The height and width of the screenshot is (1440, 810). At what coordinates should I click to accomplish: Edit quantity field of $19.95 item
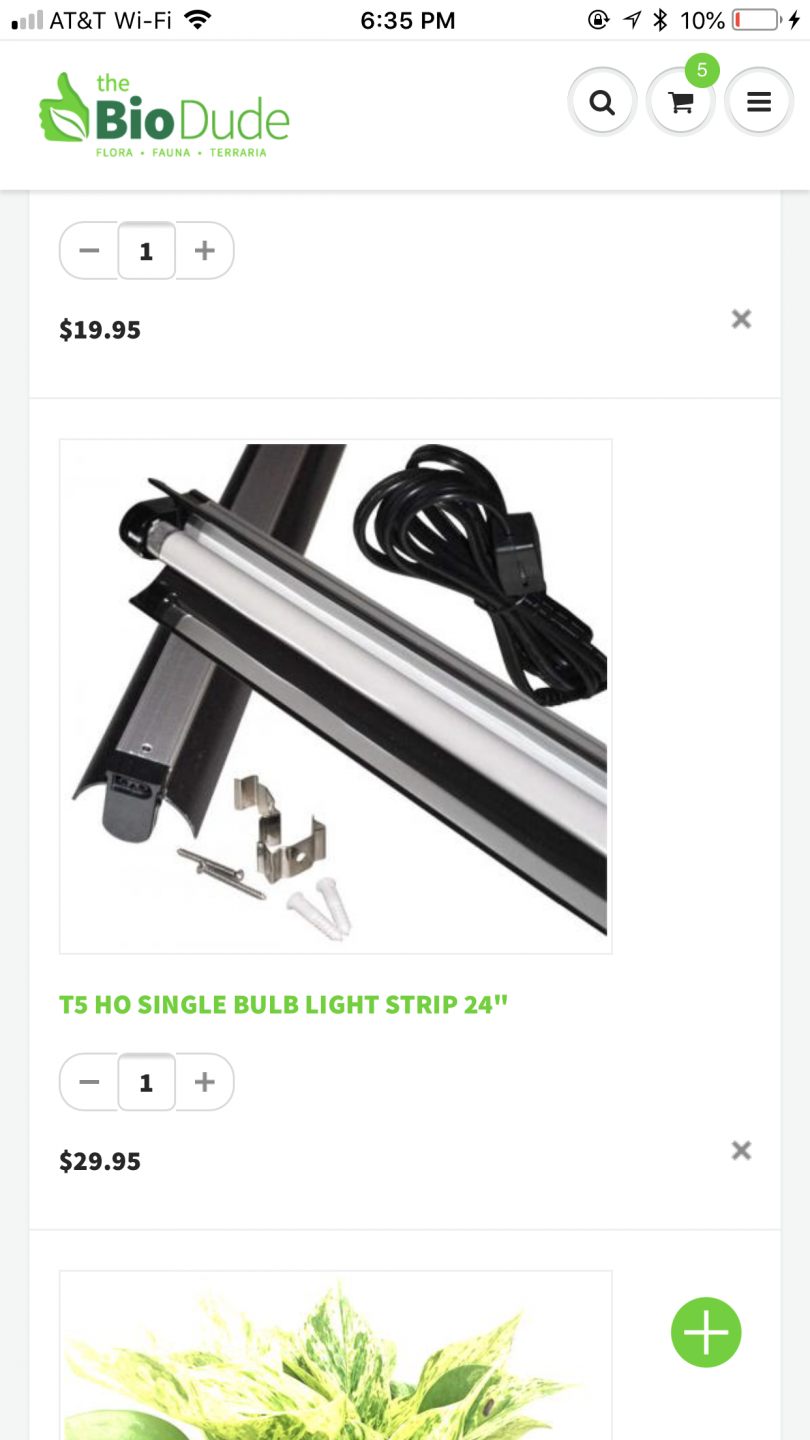[x=146, y=250]
